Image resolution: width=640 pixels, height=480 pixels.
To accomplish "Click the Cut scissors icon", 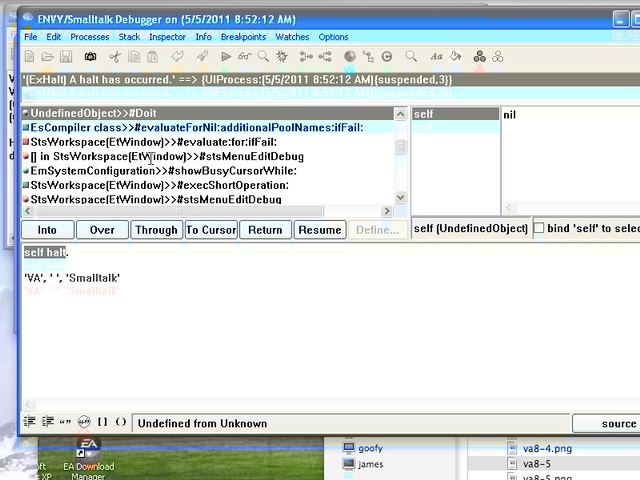I will tap(115, 56).
